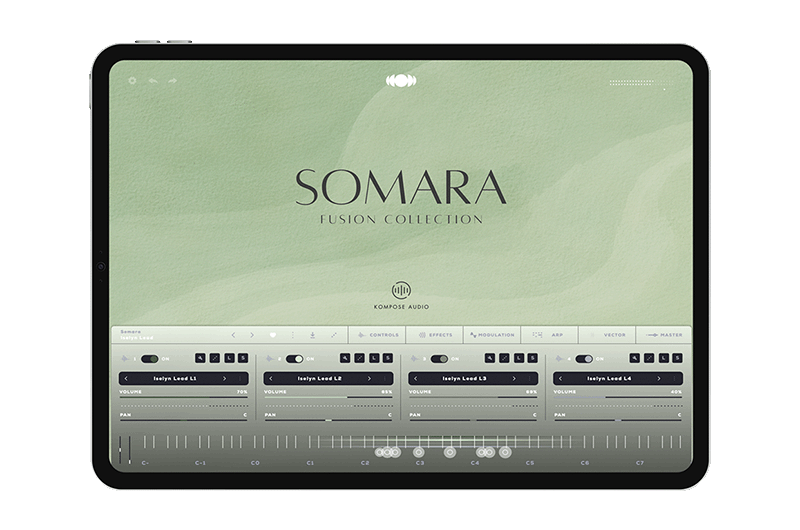
Task: Favorite the preset with the heart icon
Action: click(274, 335)
